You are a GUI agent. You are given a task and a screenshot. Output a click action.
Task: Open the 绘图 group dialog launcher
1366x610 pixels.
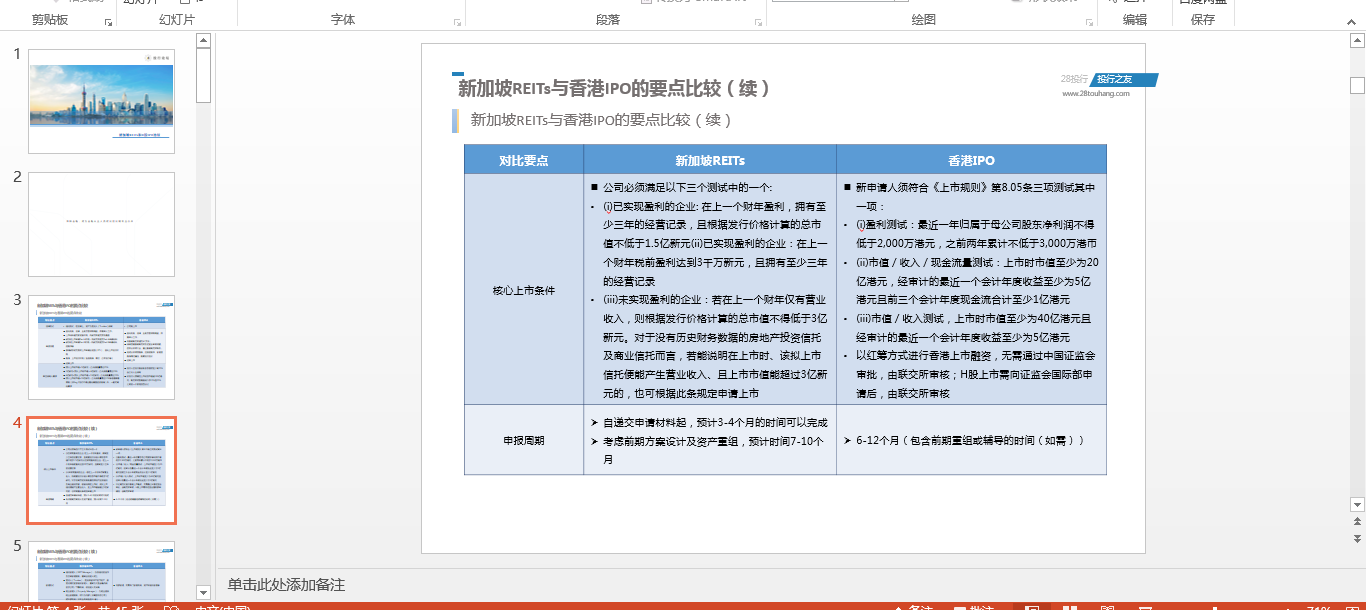[x=1089, y=21]
